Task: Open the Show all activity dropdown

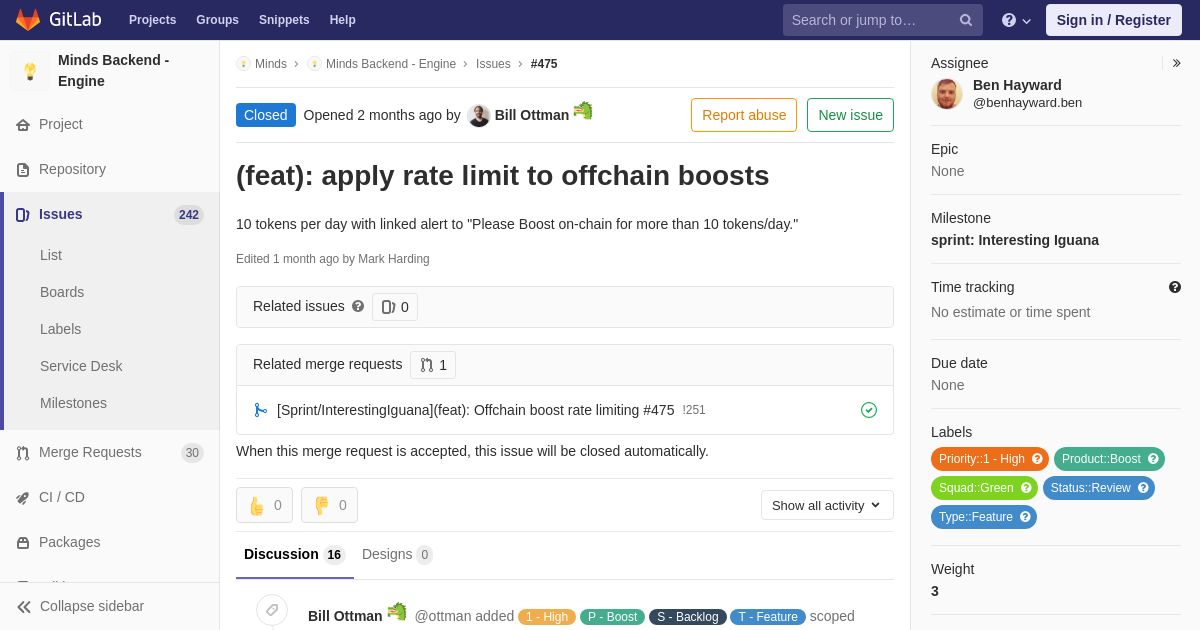Action: pyautogui.click(x=827, y=505)
